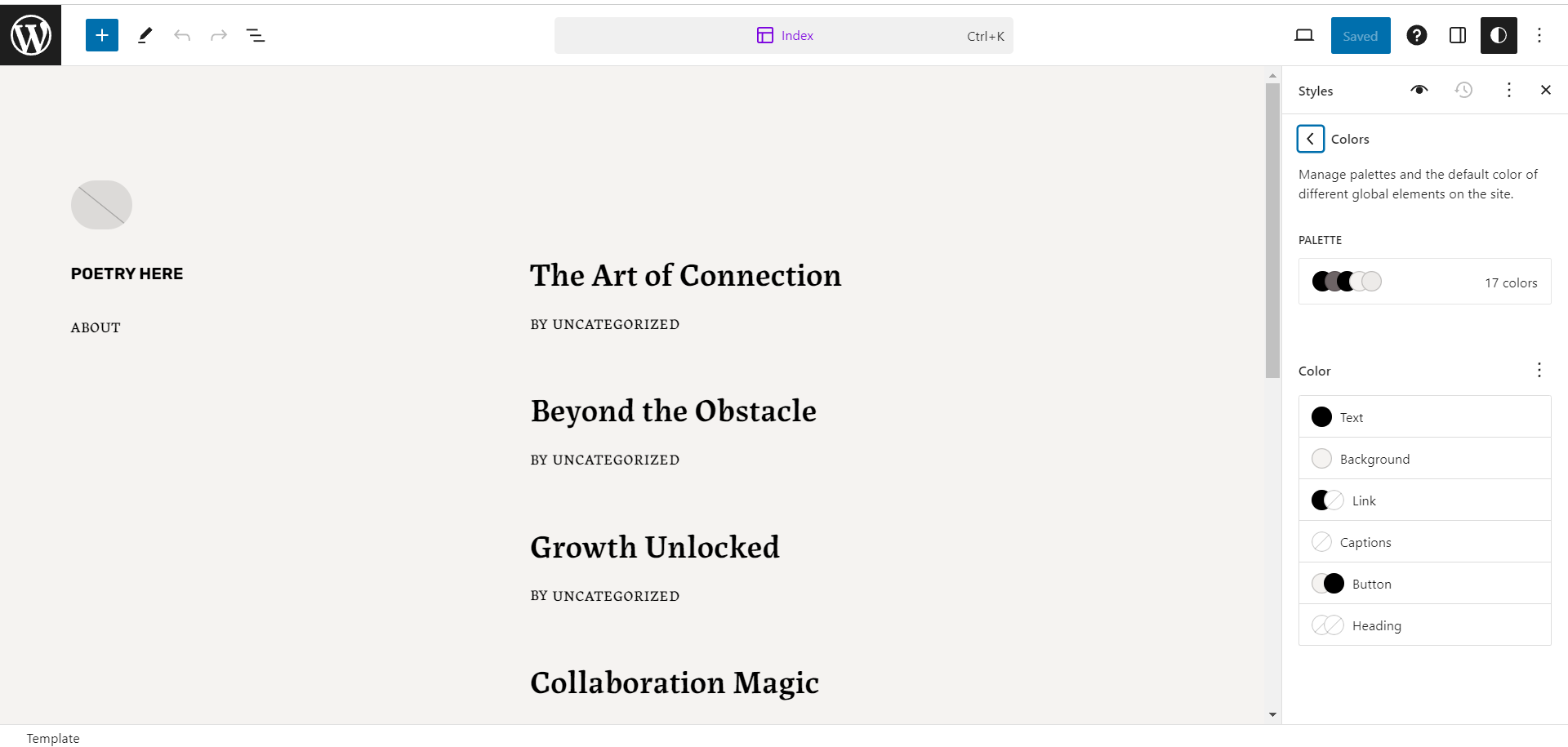Toggle the Style Book eye icon
Viewport: 1568px width, 747px height.
1419,90
